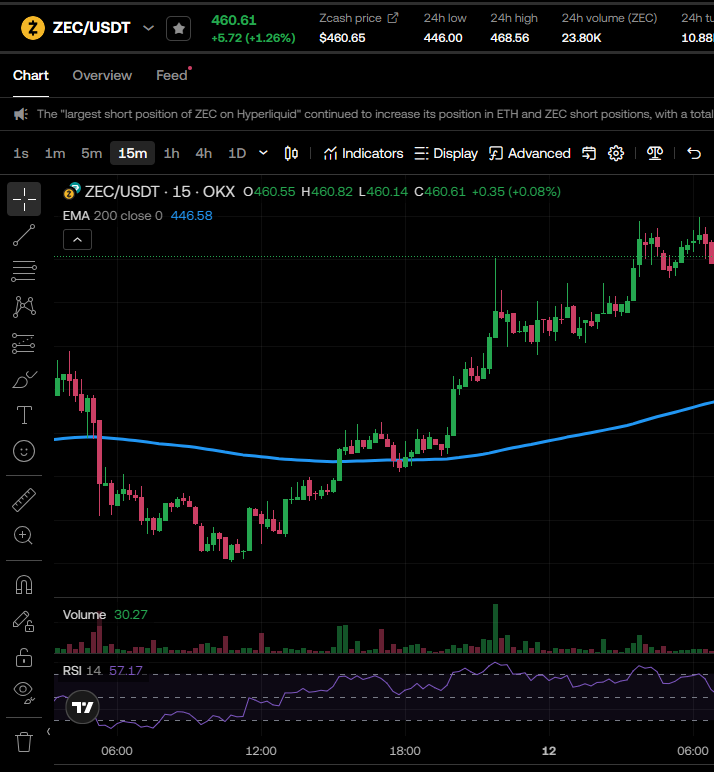Click the megaphone announcement icon

21,114
